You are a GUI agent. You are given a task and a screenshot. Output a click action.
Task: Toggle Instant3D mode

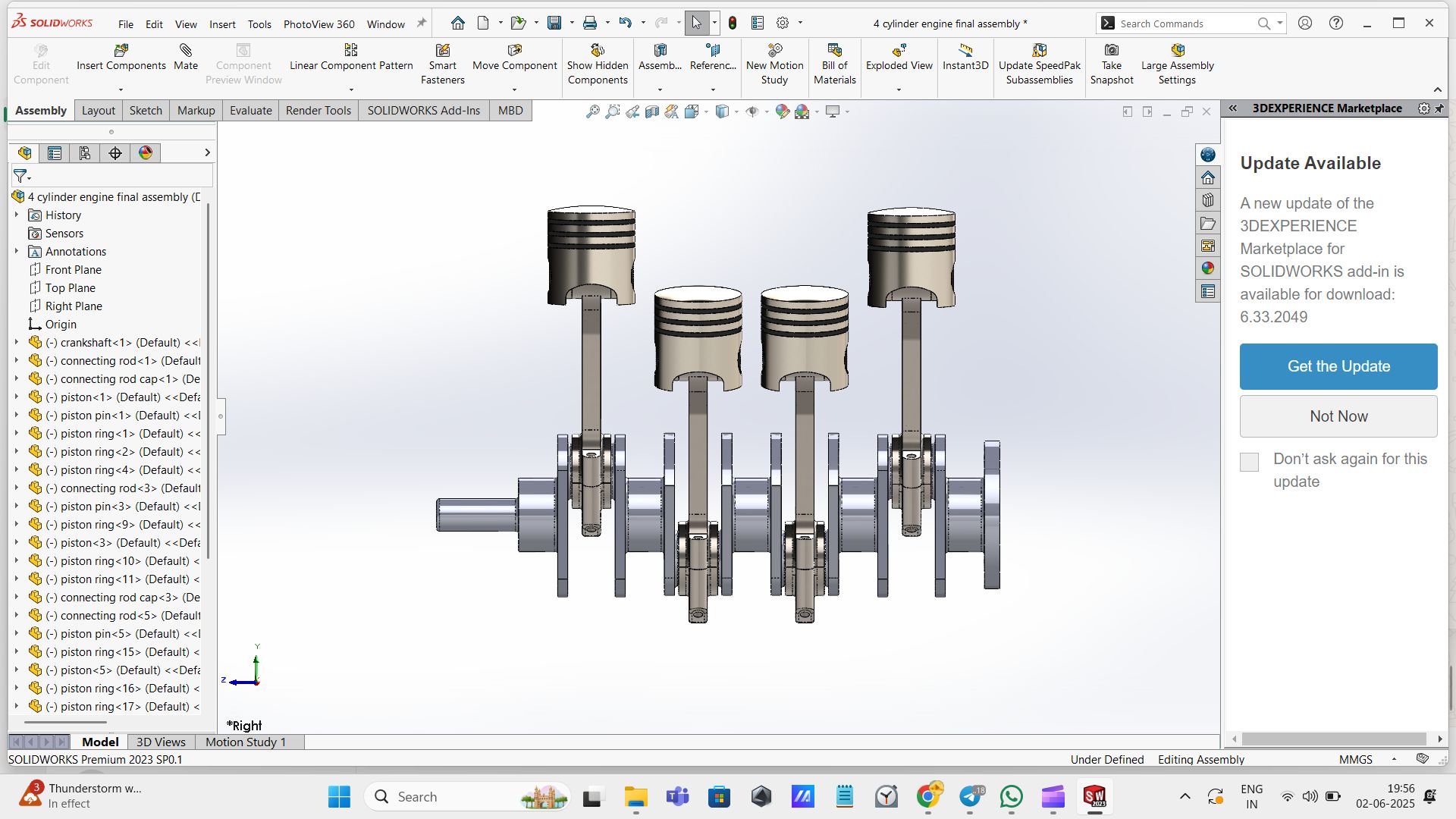tap(965, 51)
